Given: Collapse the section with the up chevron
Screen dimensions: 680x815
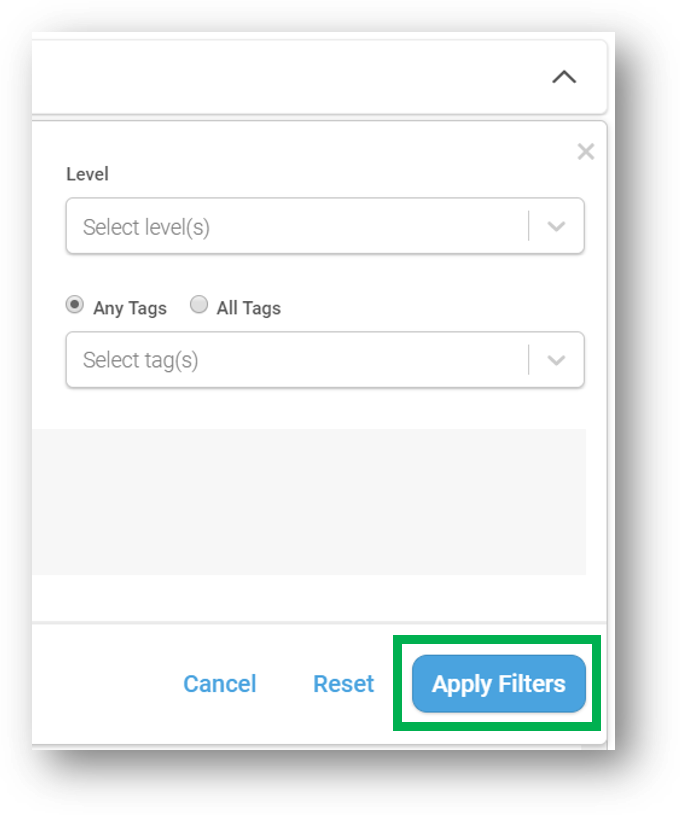Looking at the screenshot, I should 564,77.
